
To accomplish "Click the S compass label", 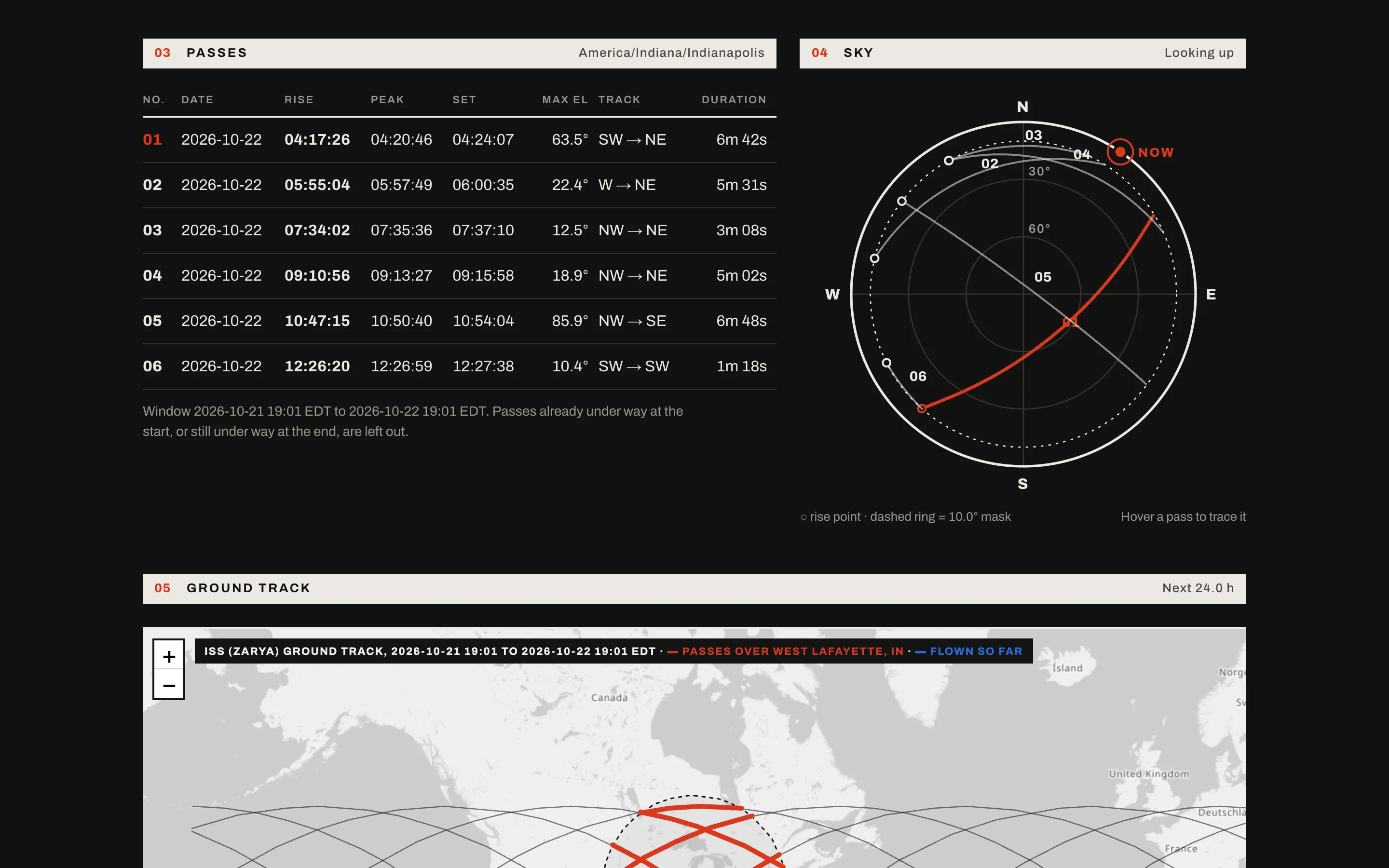I will coord(1022,484).
